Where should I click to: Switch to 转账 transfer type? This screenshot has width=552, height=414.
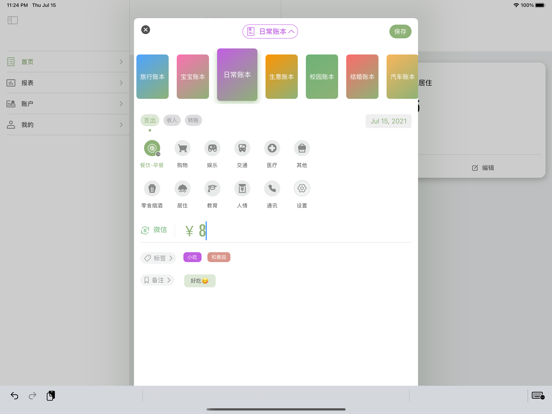(x=193, y=120)
